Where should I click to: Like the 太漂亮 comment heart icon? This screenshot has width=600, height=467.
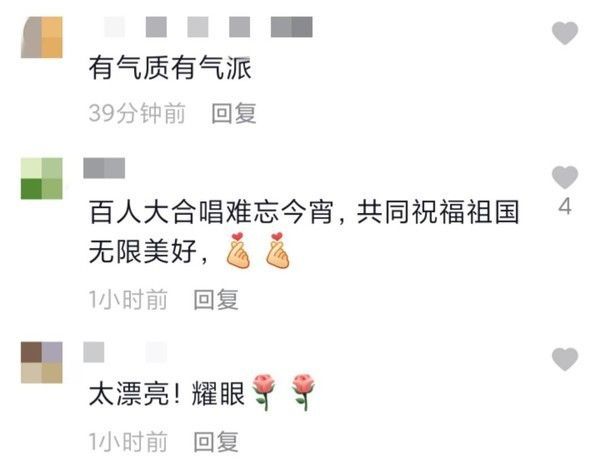[565, 359]
